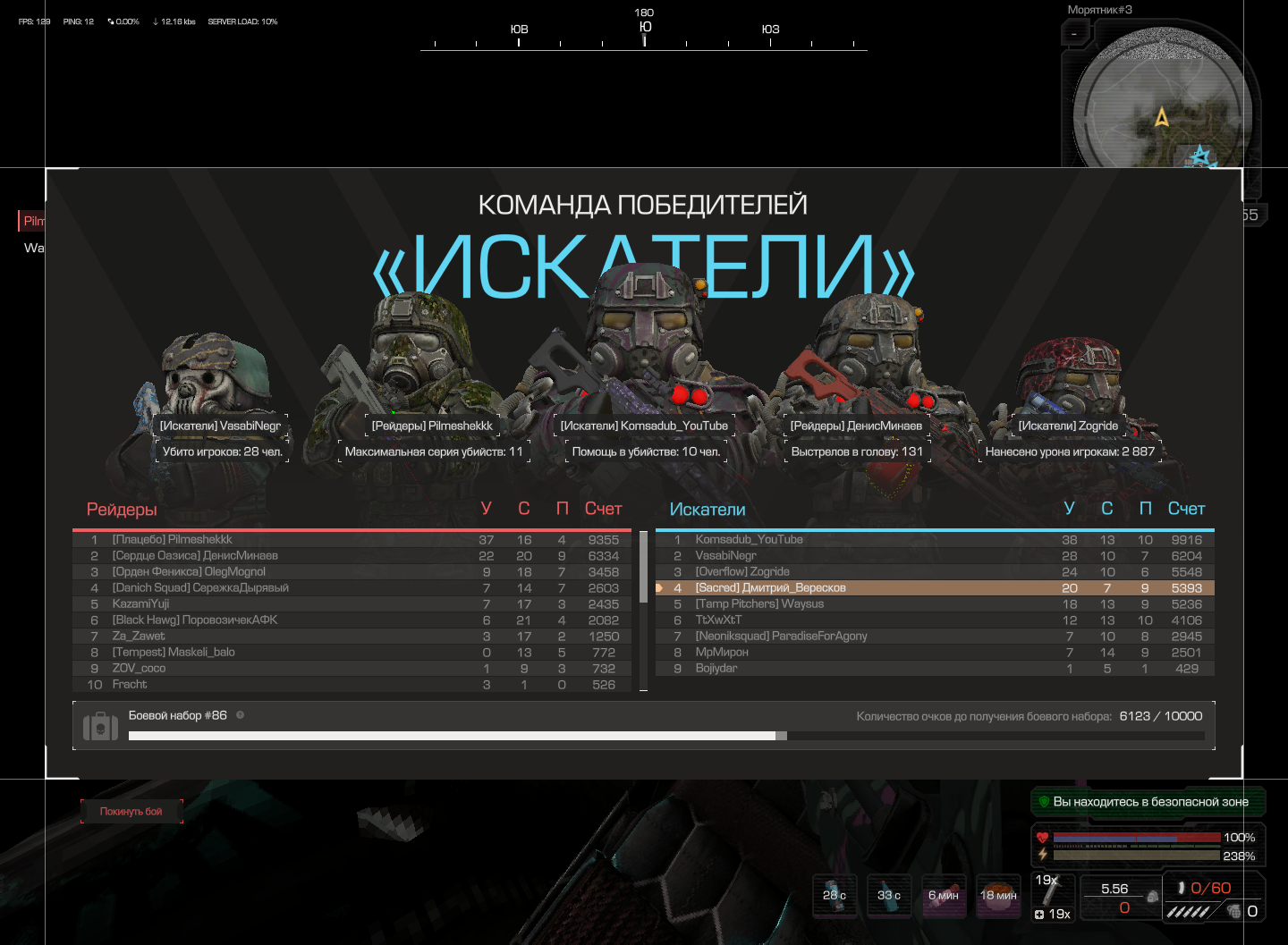Click the yellow player arrow on minimap
The width and height of the screenshot is (1288, 945).
click(1162, 117)
